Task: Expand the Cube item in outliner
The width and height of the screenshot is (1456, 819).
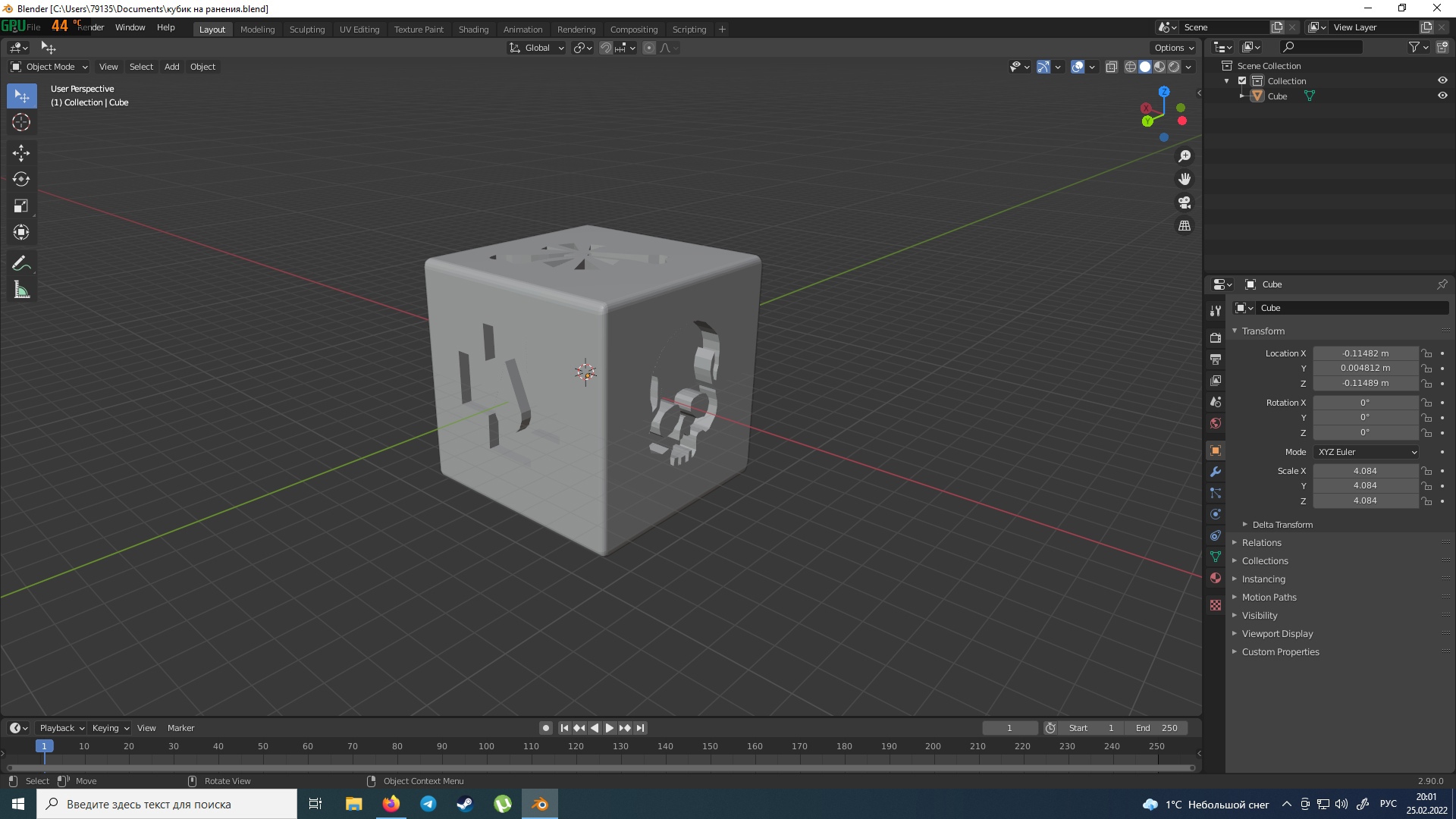Action: [x=1242, y=96]
